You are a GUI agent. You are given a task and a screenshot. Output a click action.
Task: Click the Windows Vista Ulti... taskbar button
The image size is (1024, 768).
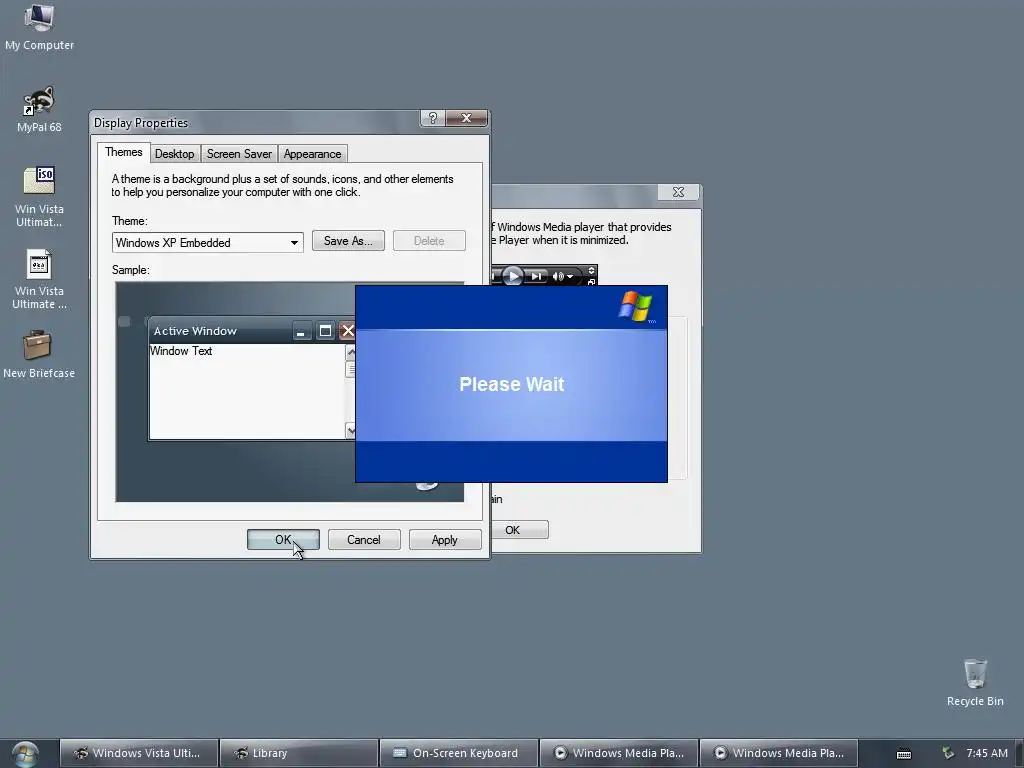pos(138,753)
